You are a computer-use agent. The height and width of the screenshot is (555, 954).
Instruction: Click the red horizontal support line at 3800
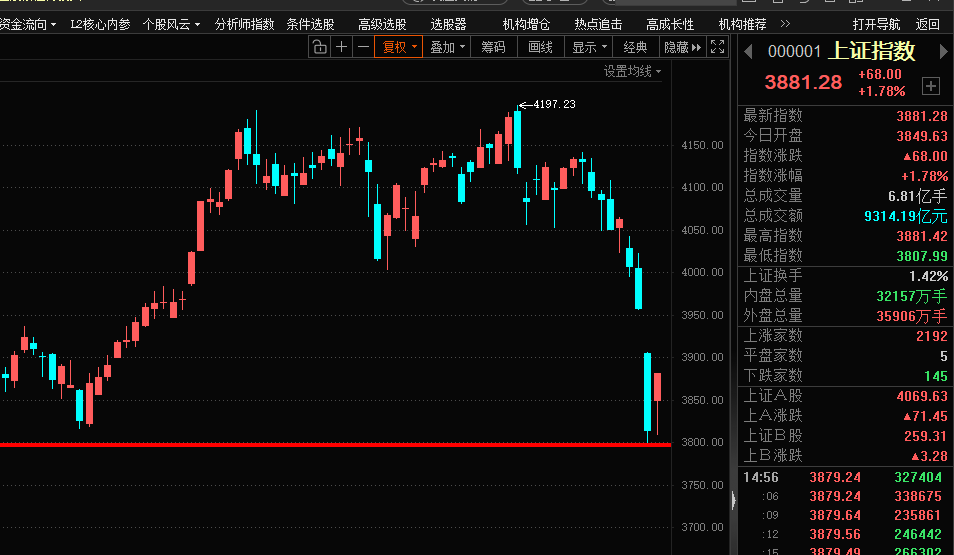(x=300, y=444)
